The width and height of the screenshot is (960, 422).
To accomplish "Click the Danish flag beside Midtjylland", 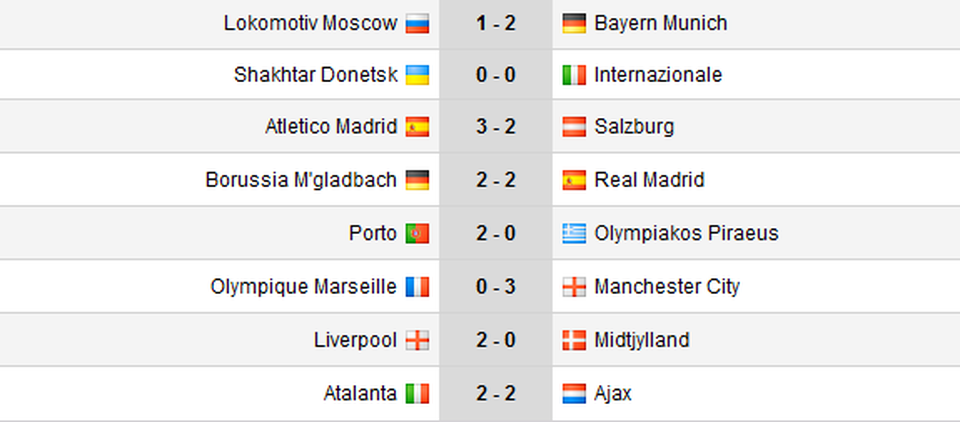I will point(574,341).
